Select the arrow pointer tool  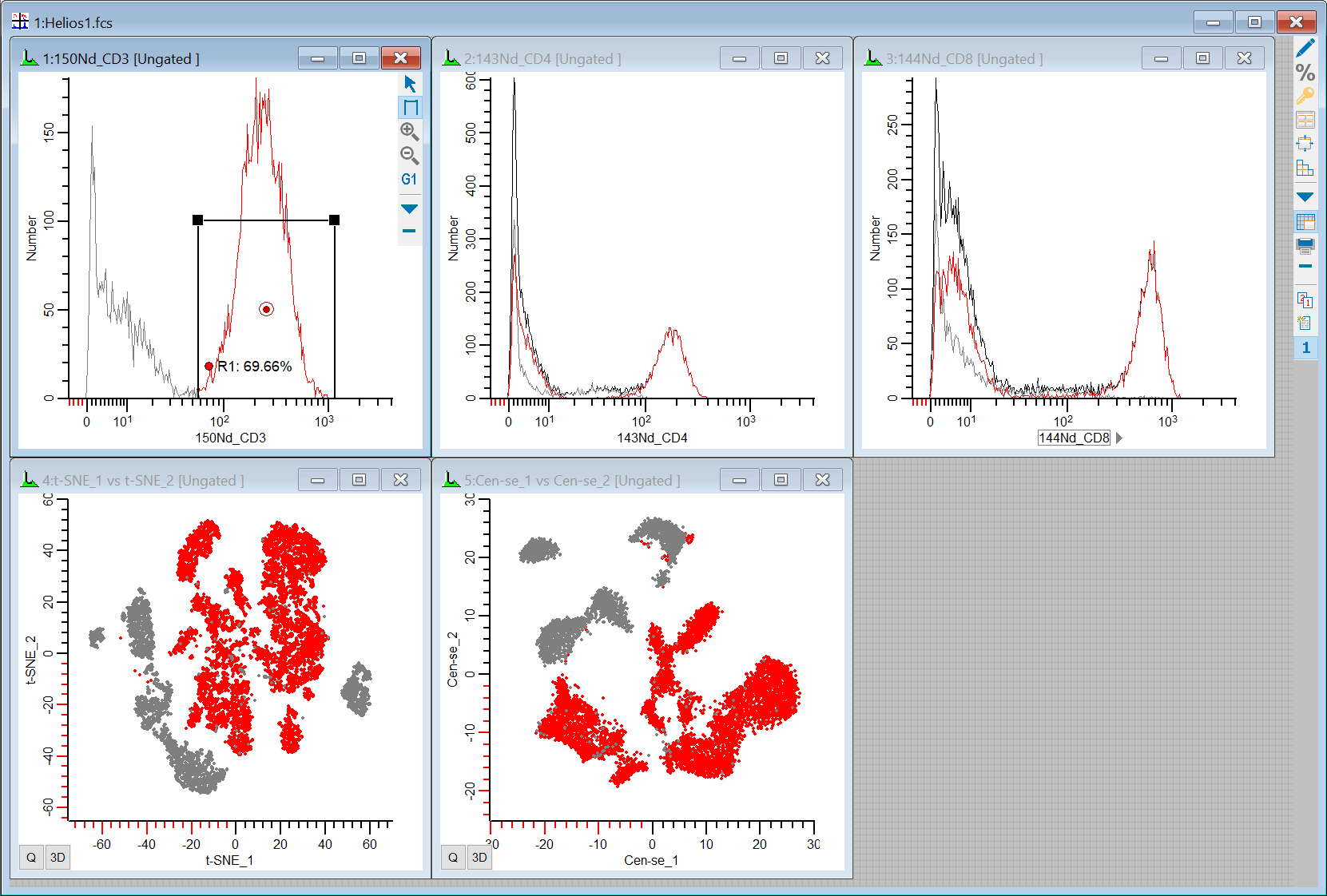(410, 84)
